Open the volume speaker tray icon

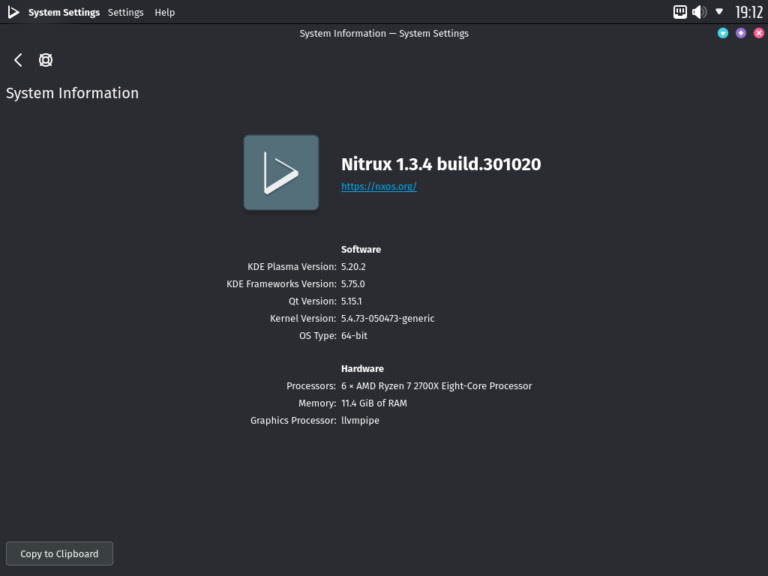[x=699, y=12]
